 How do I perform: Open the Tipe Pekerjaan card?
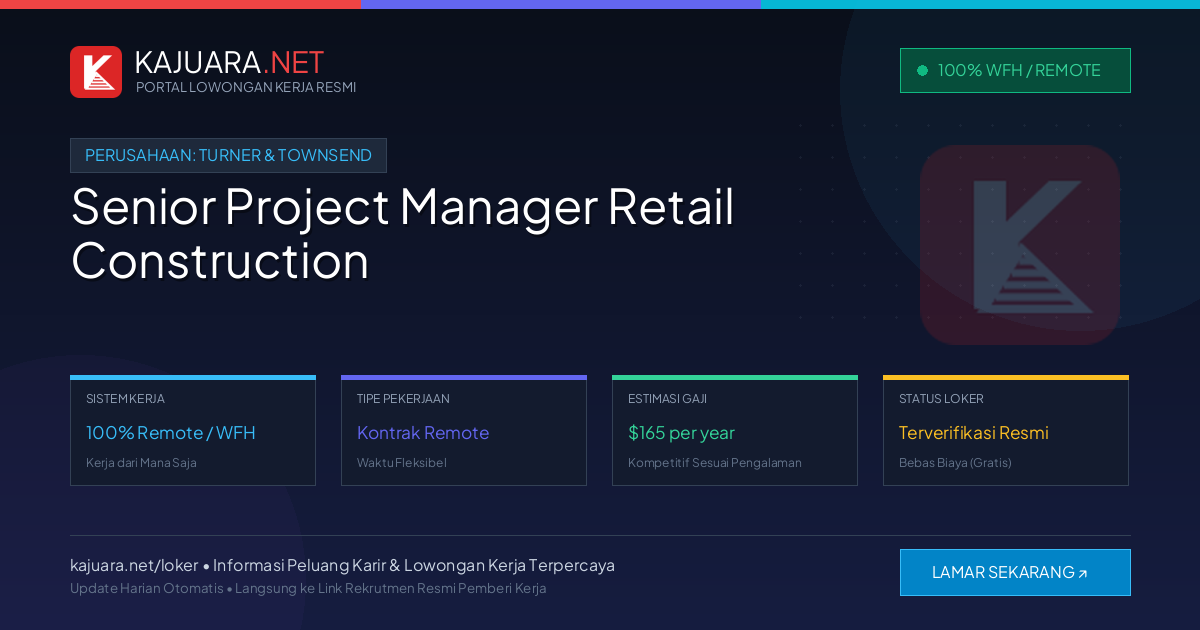point(464,431)
